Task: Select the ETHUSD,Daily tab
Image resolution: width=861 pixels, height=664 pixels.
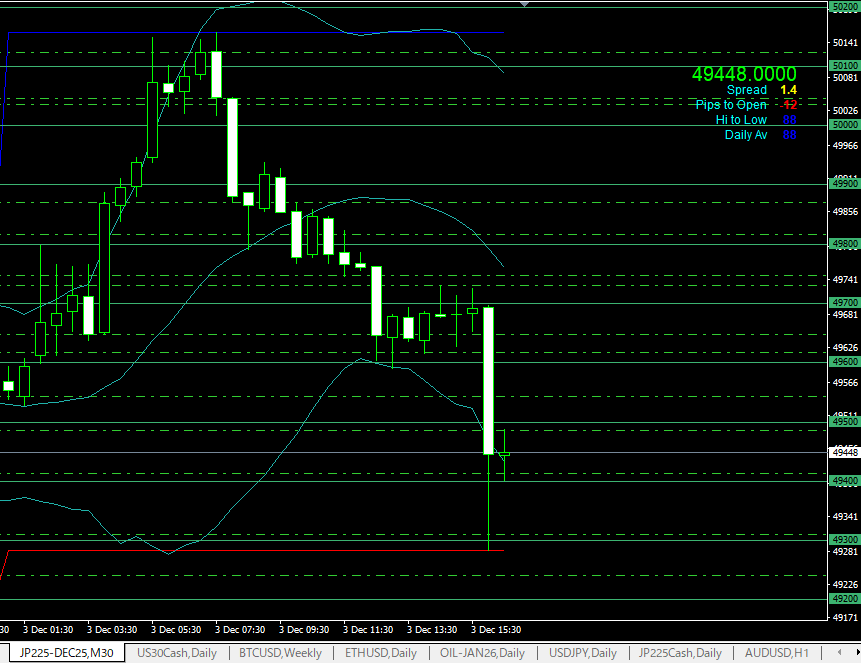Action: tap(380, 653)
